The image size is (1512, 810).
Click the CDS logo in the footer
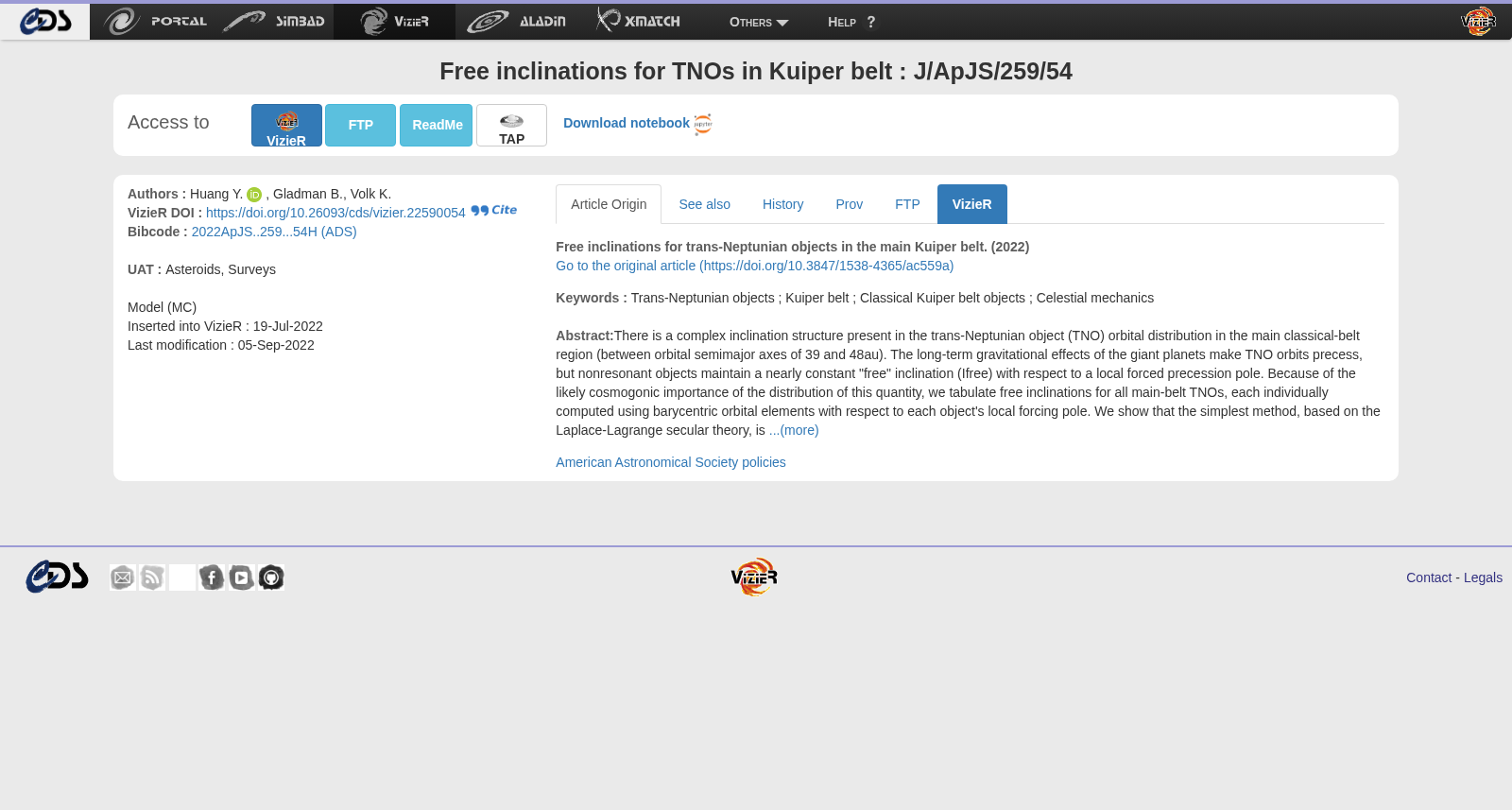[57, 577]
